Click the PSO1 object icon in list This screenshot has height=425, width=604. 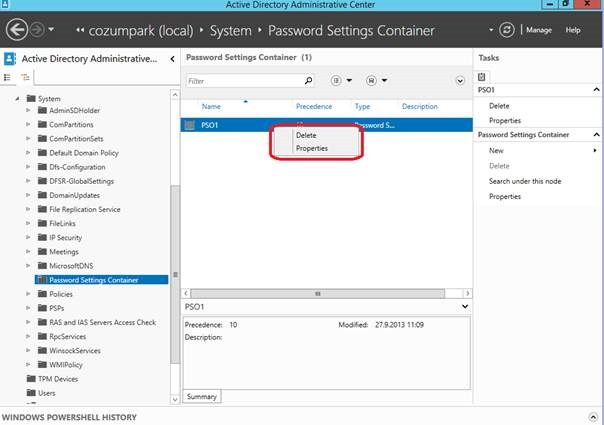click(190, 125)
